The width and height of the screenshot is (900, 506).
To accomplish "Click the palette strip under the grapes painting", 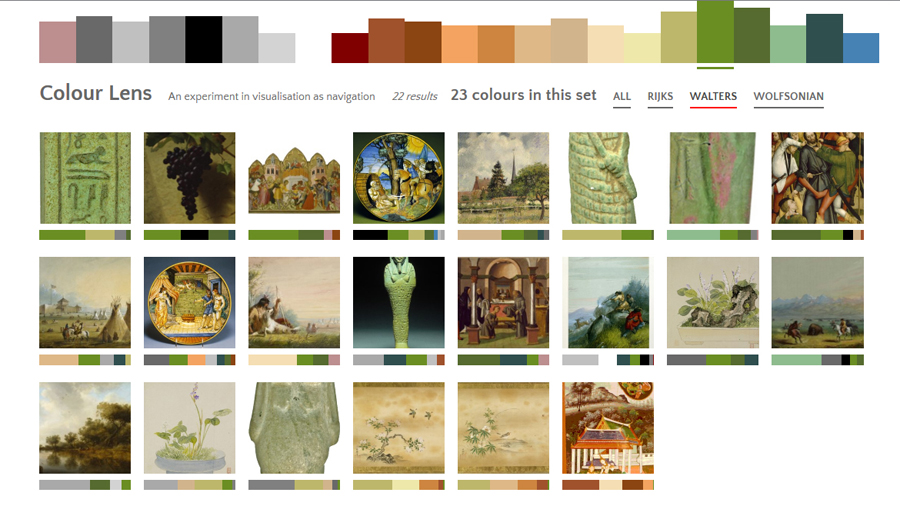I will tap(189, 235).
